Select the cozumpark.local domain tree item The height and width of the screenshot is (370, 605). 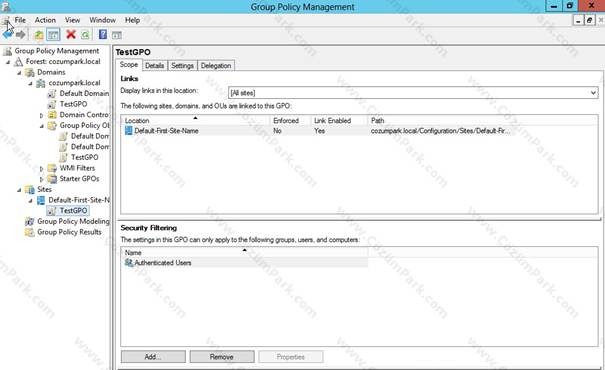[x=74, y=83]
